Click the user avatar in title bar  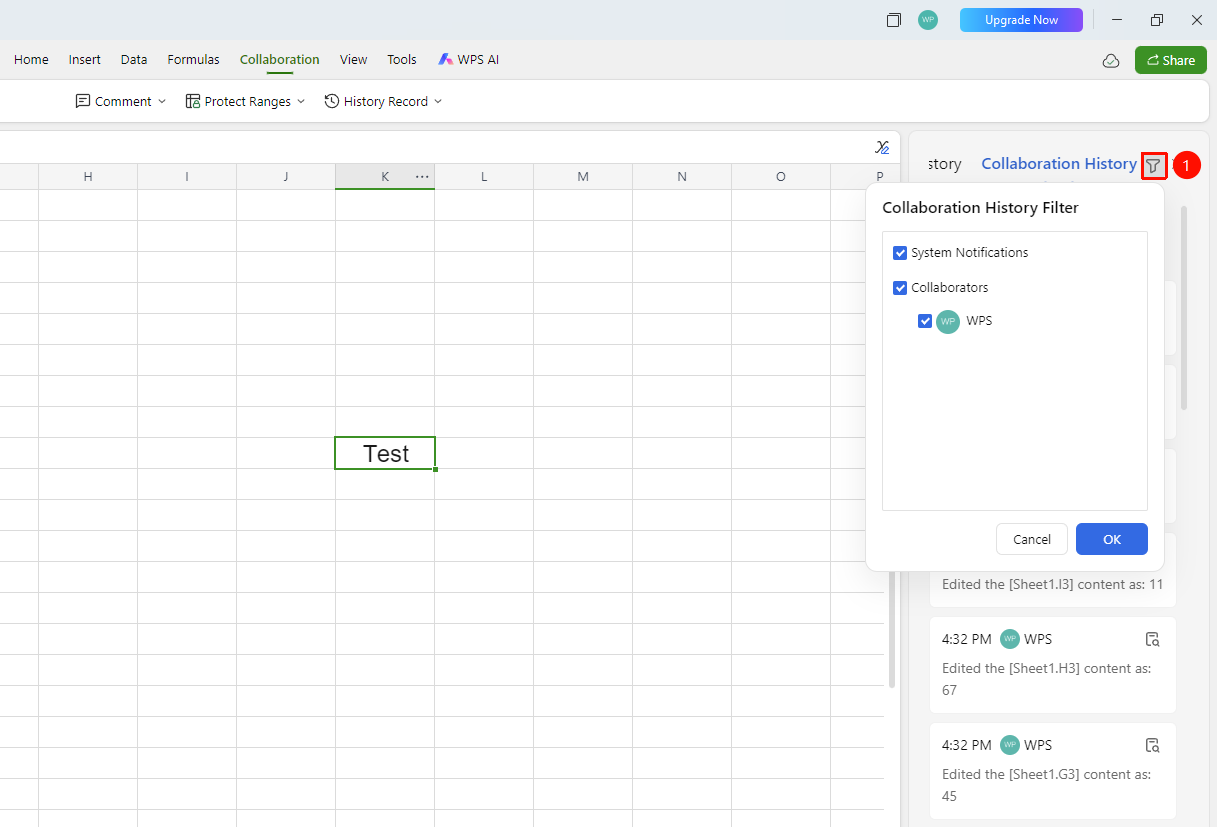pyautogui.click(x=928, y=20)
